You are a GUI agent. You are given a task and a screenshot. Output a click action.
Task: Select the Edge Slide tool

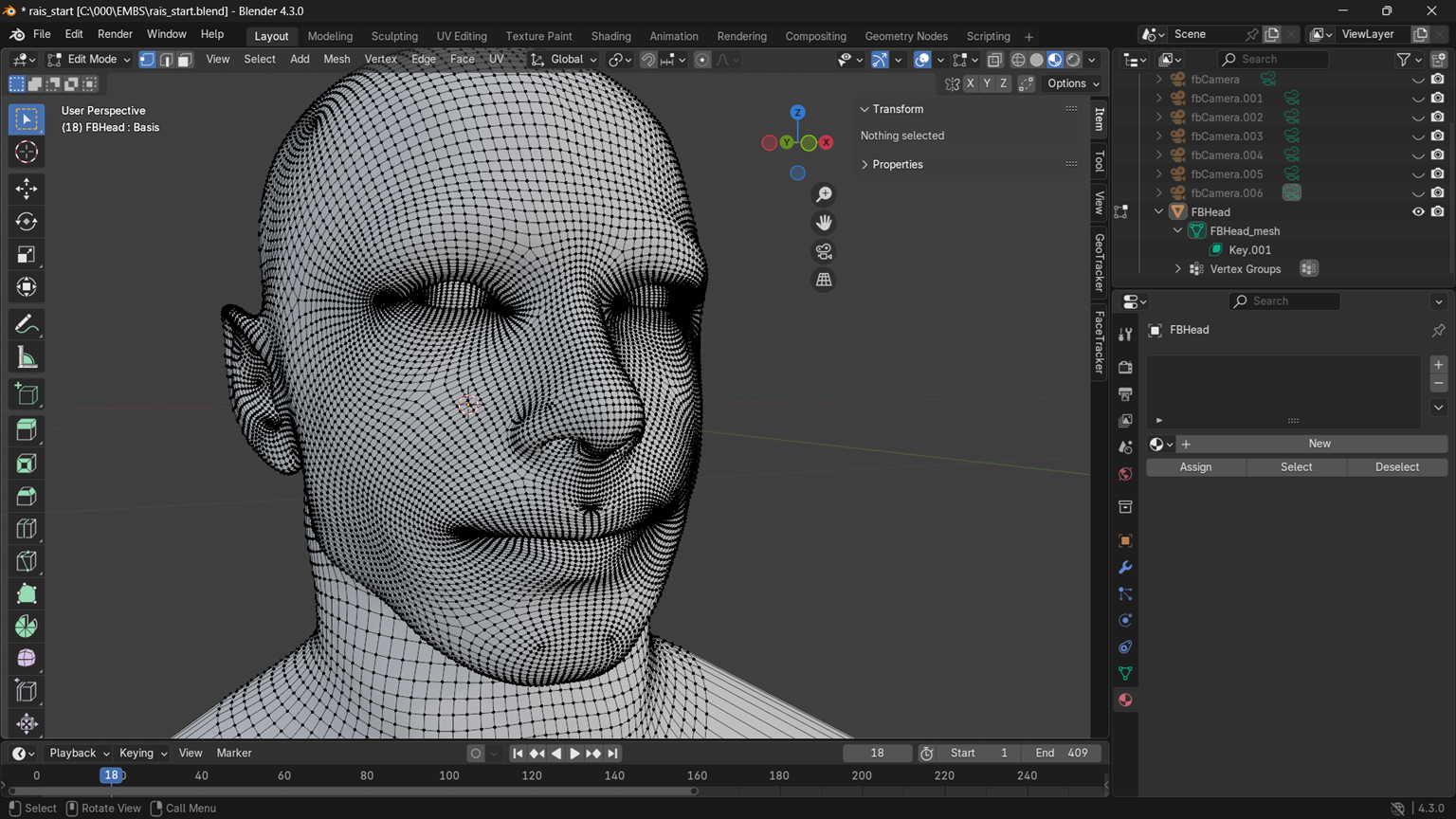(27, 692)
